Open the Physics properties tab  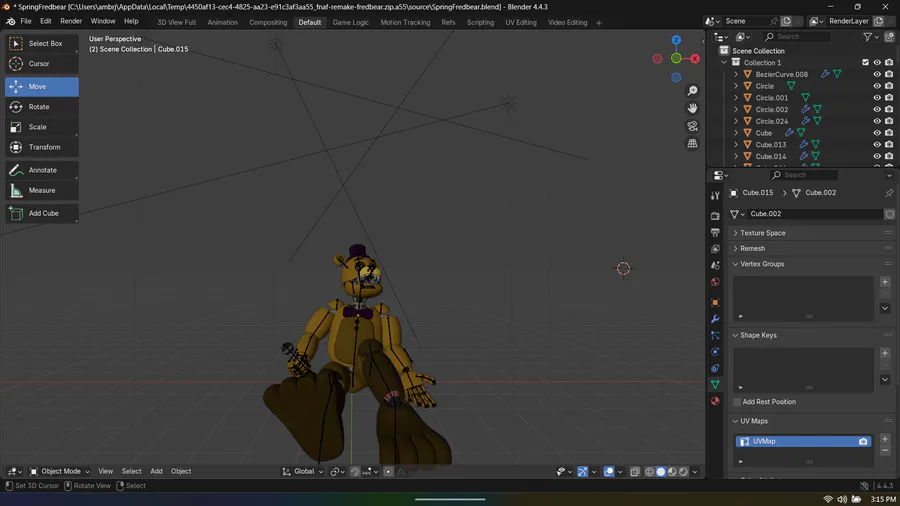click(x=715, y=352)
